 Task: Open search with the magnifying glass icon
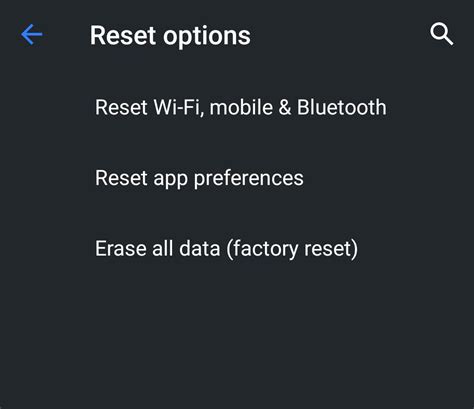[x=441, y=34]
